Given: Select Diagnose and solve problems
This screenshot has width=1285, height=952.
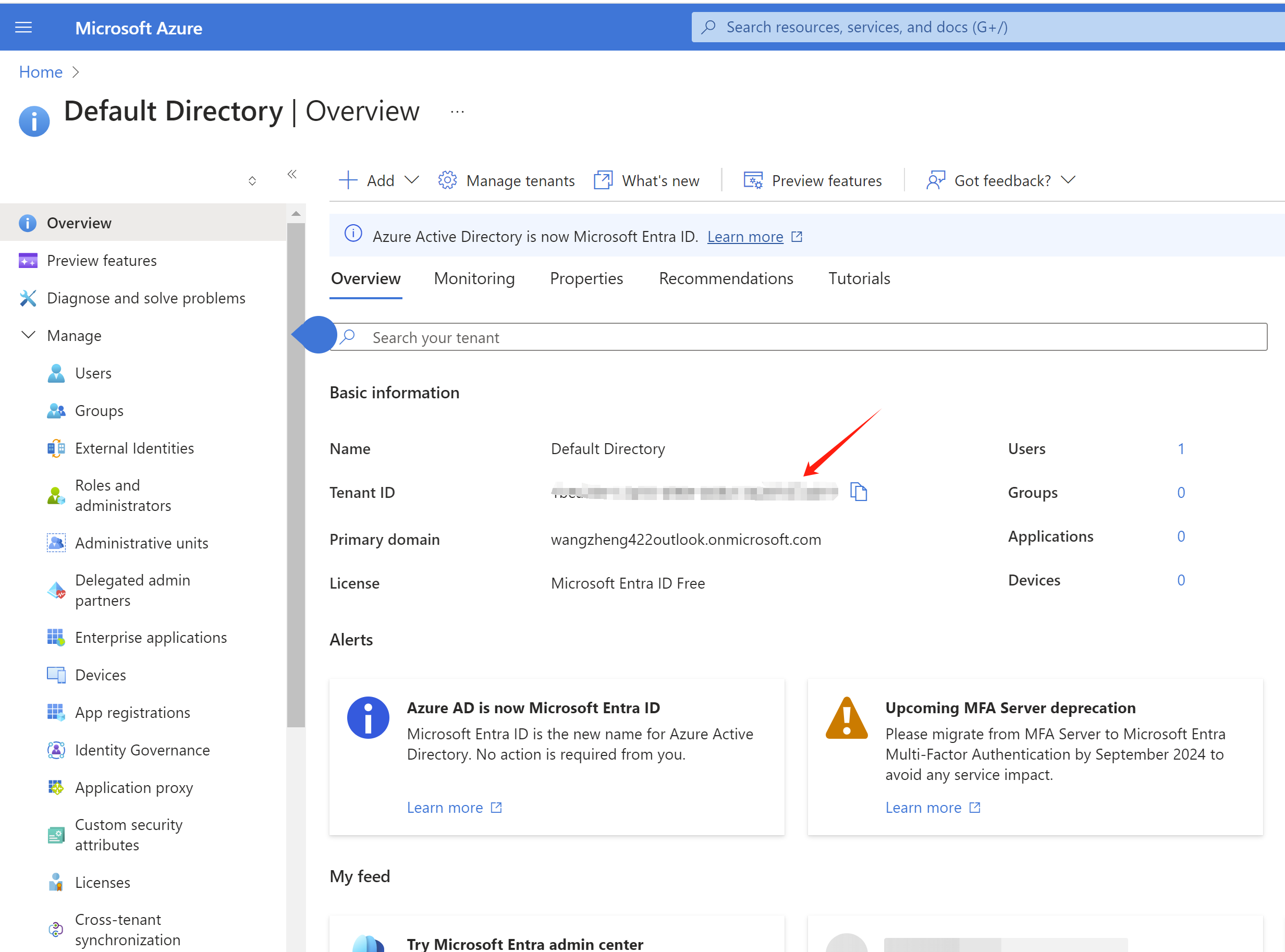Looking at the screenshot, I should pos(146,298).
